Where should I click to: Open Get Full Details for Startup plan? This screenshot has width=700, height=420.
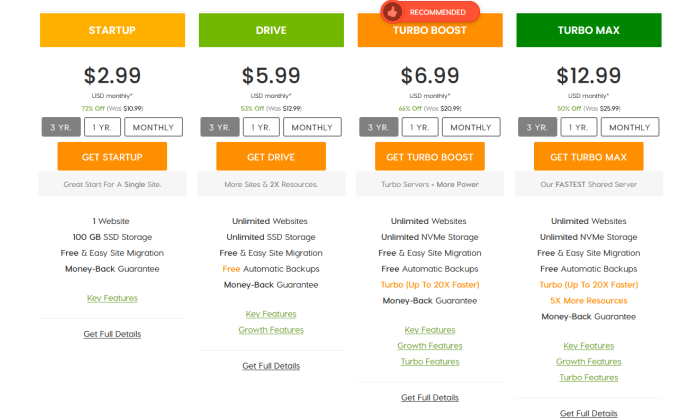[x=112, y=334]
